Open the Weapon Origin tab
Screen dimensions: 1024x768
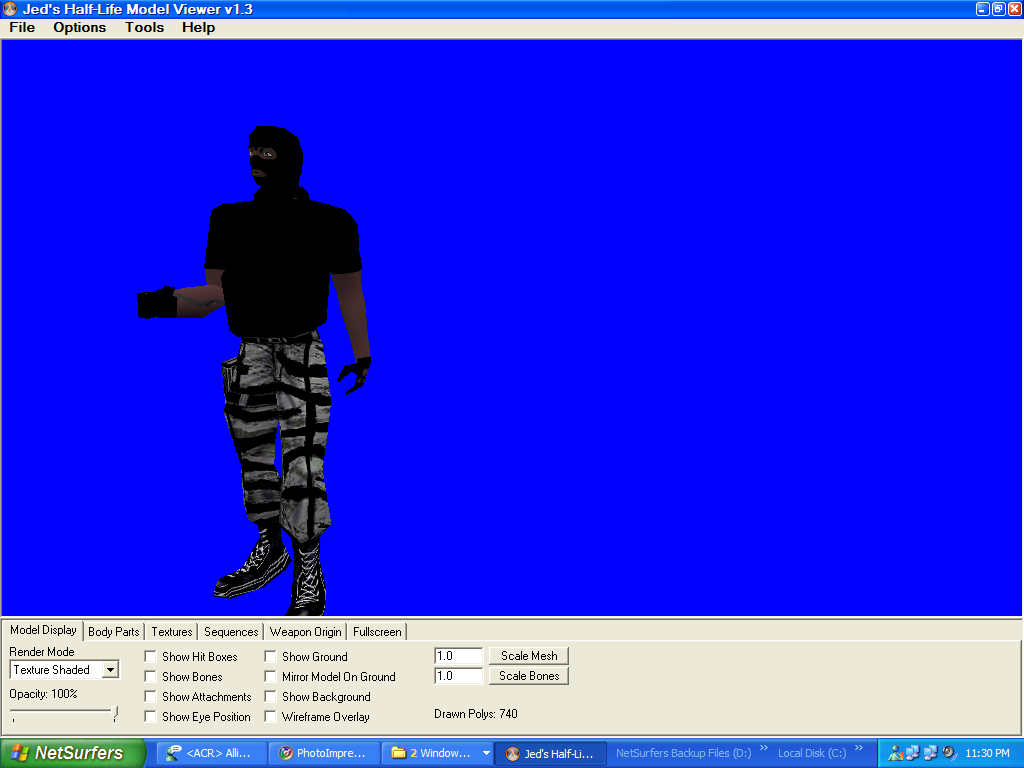[x=306, y=632]
